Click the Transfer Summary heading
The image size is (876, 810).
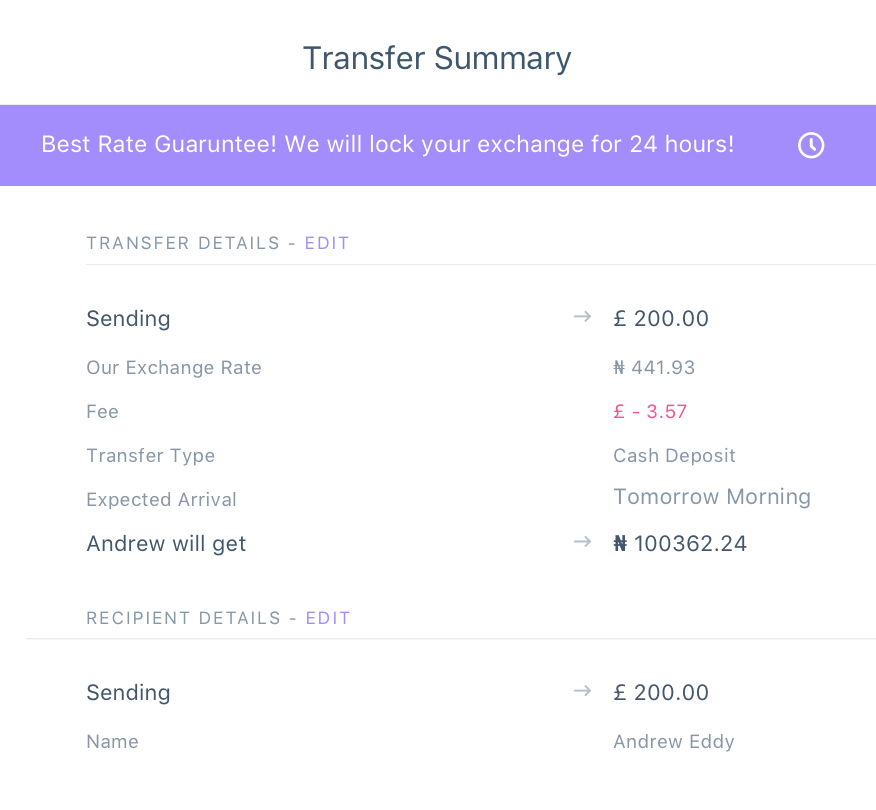tap(437, 58)
